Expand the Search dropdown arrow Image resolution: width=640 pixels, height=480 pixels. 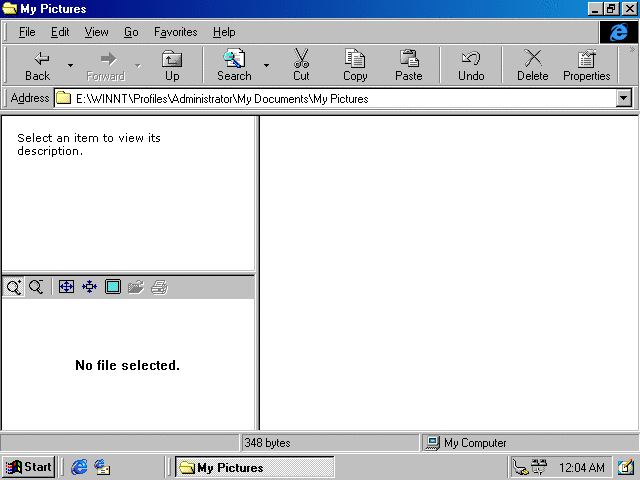tap(266, 65)
